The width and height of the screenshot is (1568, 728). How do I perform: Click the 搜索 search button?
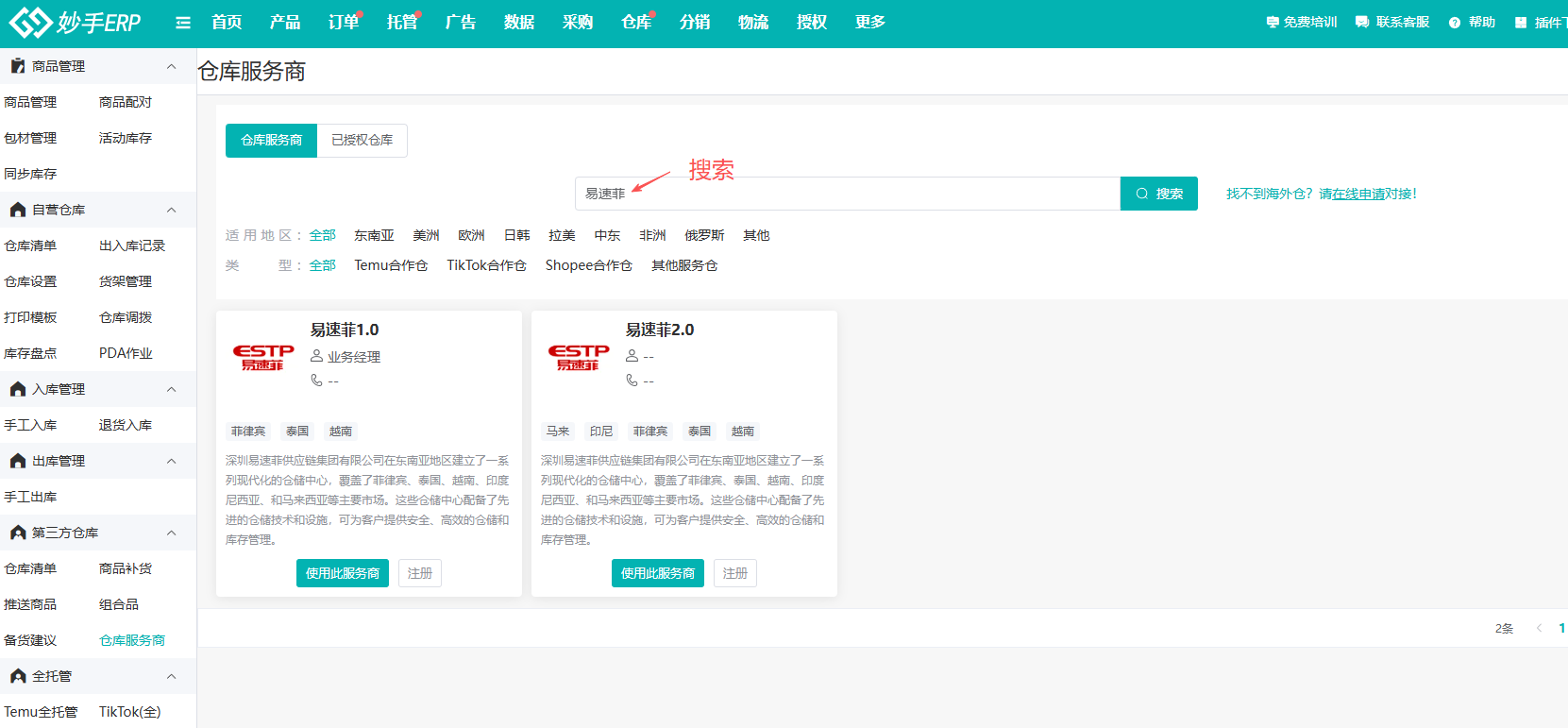pos(1158,194)
